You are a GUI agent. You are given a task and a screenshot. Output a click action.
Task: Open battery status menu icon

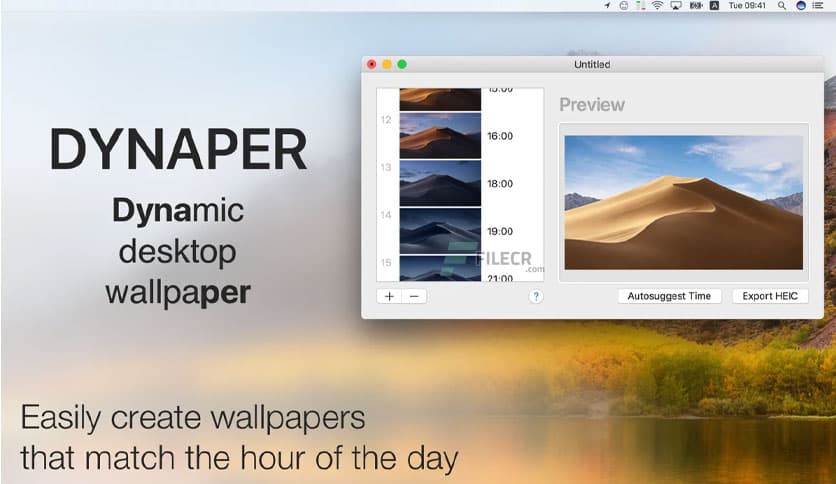coord(696,5)
